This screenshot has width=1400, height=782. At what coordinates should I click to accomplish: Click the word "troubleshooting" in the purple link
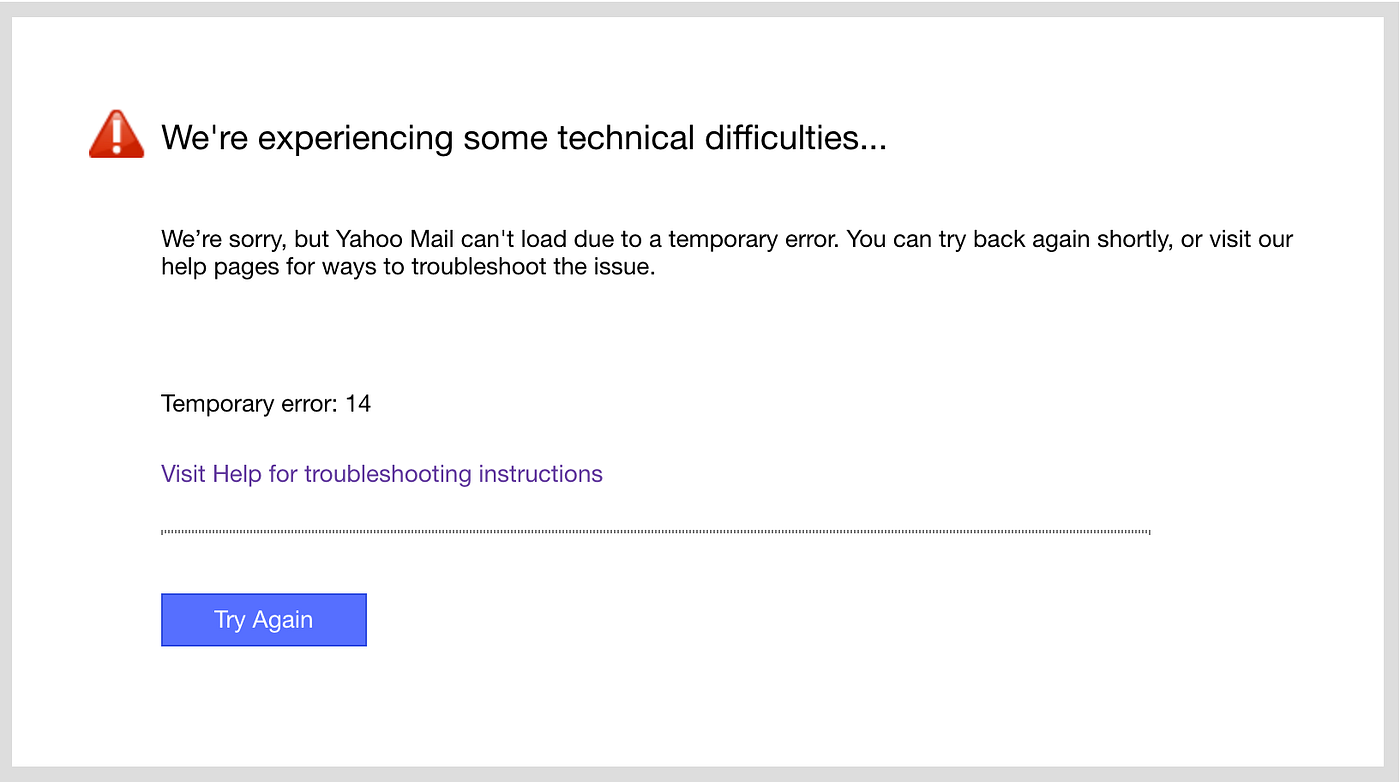pos(388,473)
